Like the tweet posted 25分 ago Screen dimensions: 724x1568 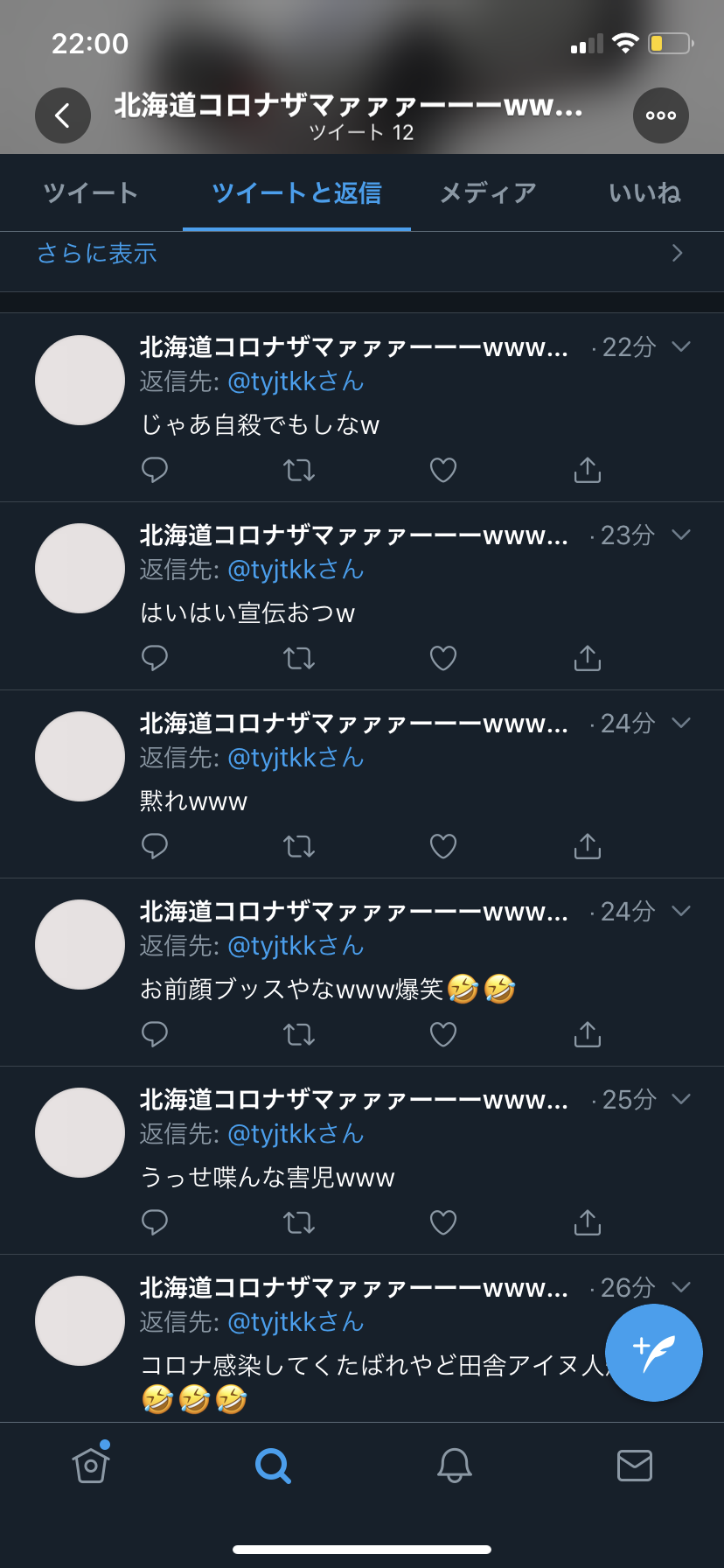coord(443,1222)
